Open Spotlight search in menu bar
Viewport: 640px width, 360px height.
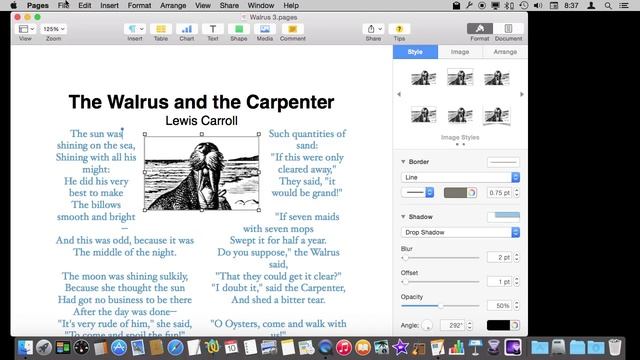pos(608,5)
